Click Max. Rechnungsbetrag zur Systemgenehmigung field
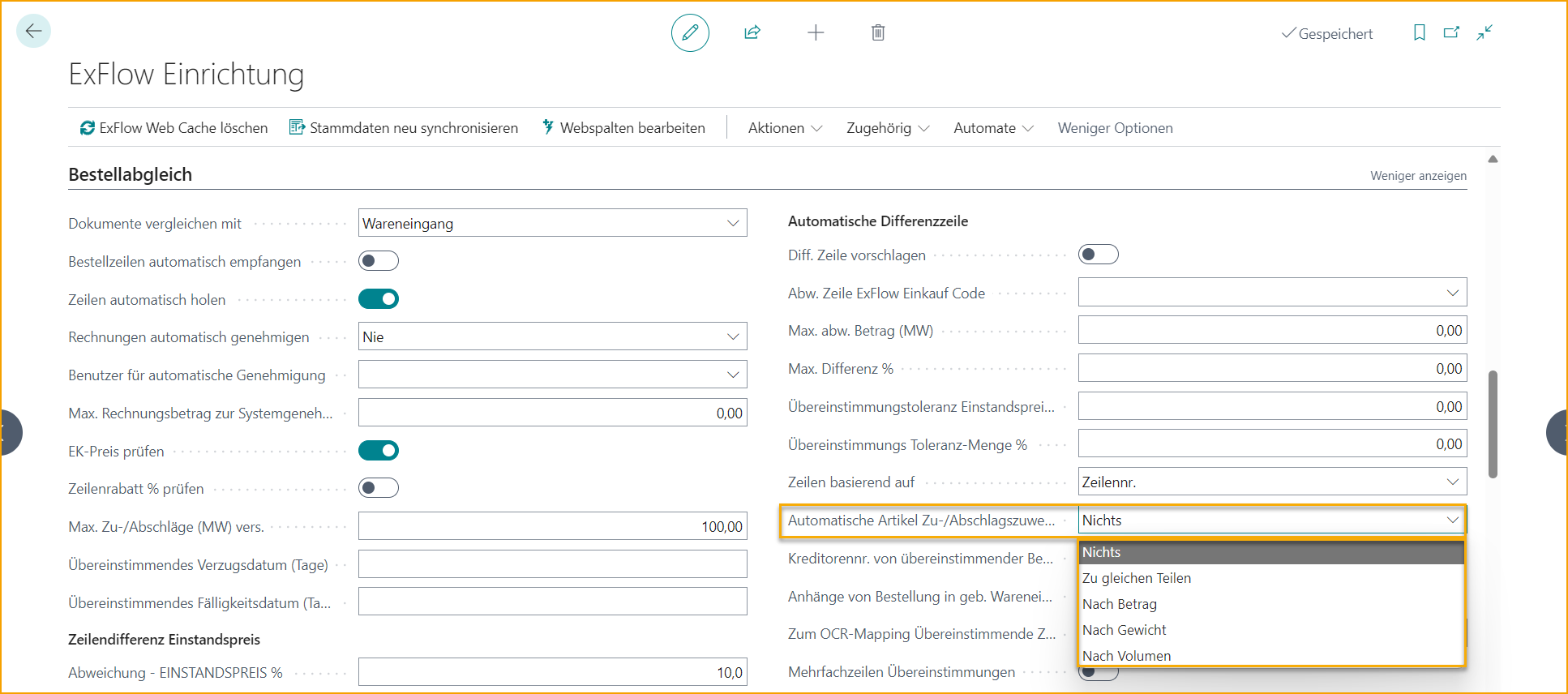The image size is (1568, 694). [553, 413]
